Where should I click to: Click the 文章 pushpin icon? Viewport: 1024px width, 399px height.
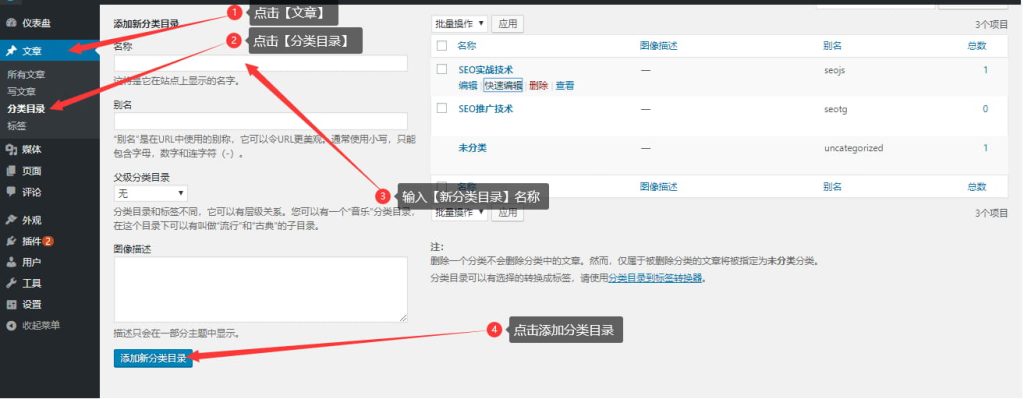(11, 51)
